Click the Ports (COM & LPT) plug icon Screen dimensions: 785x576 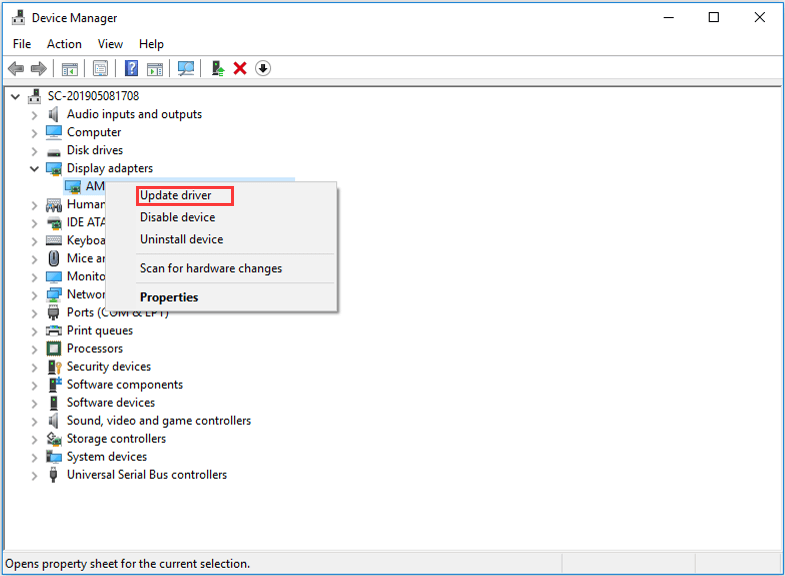tap(54, 313)
